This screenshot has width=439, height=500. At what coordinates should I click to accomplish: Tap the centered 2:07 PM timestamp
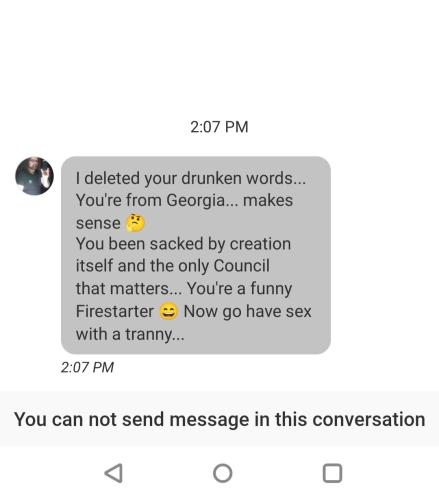[219, 127]
